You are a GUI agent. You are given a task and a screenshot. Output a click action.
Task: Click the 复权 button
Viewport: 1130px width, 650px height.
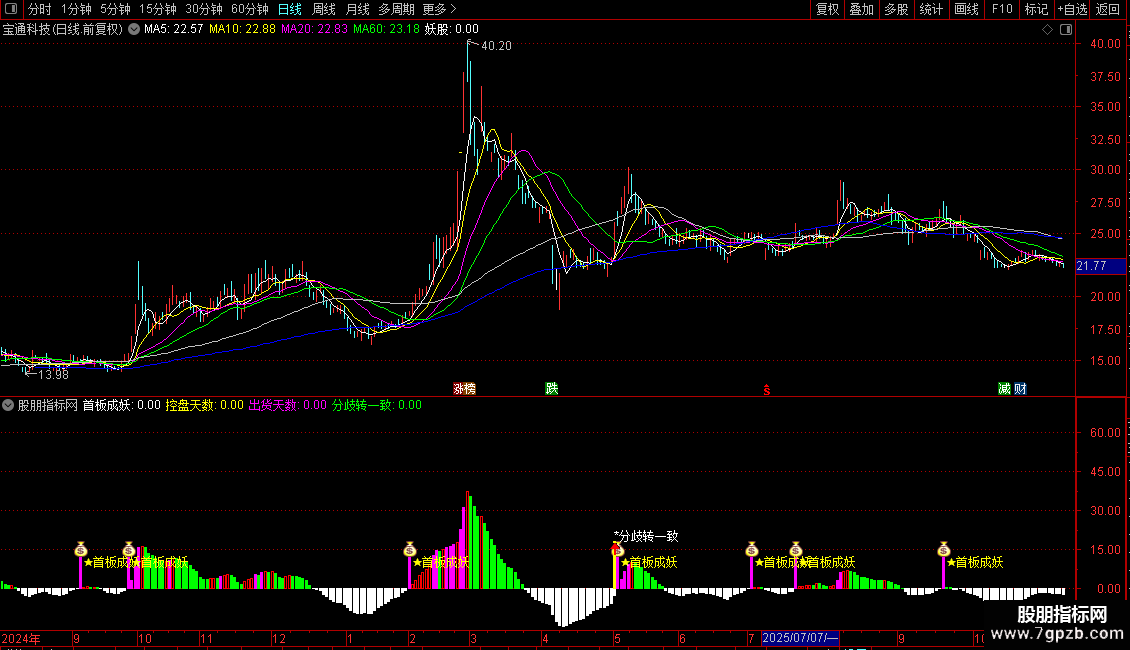(827, 9)
